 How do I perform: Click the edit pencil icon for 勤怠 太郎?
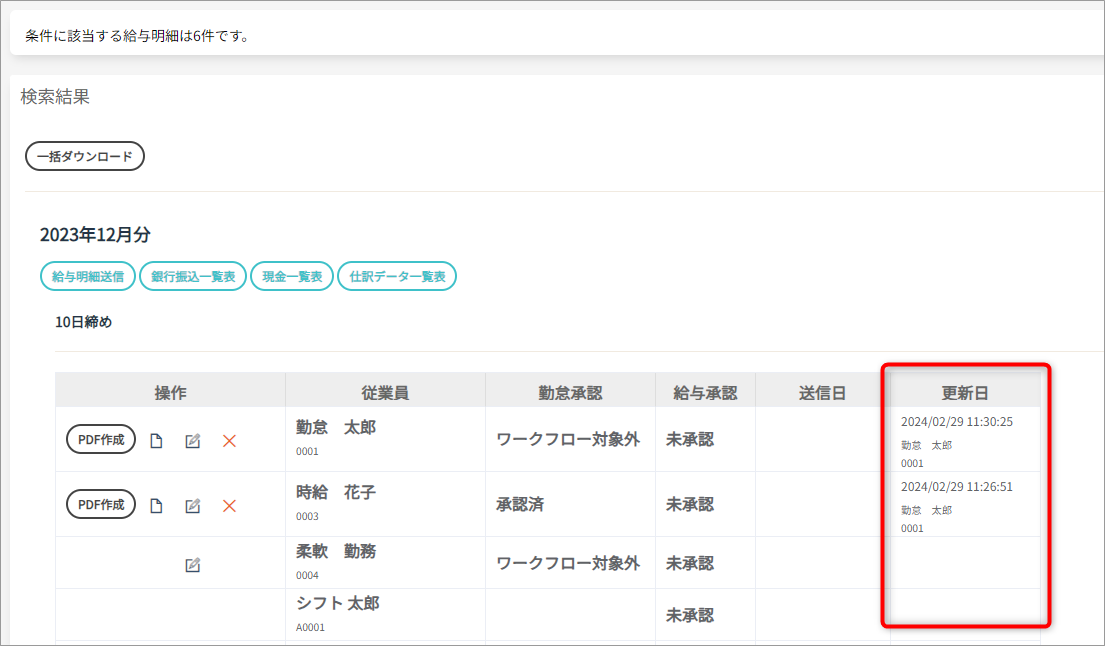coord(193,441)
